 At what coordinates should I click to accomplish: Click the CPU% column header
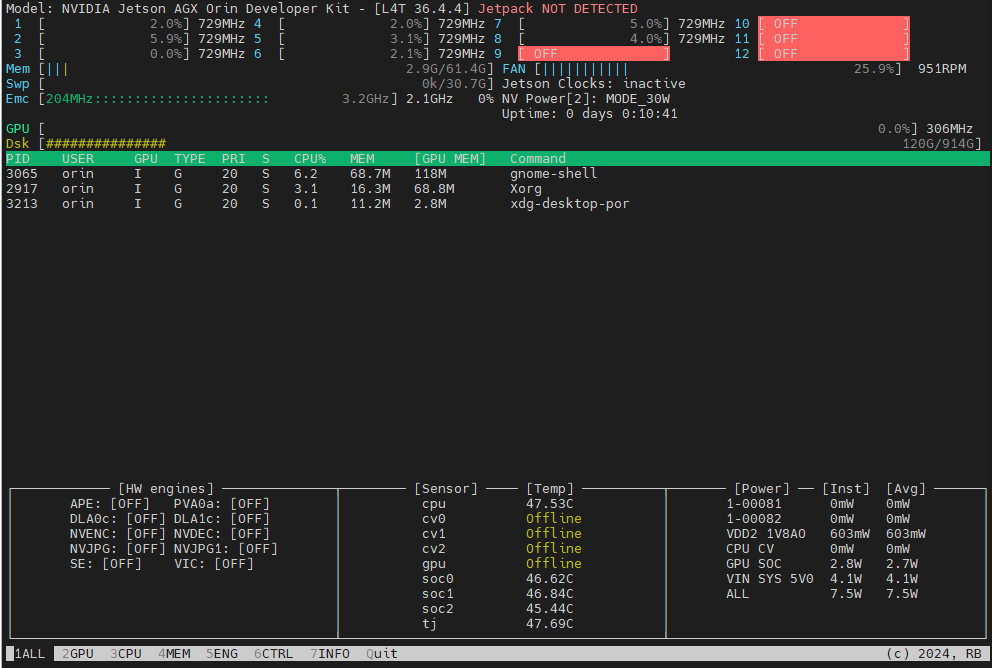tap(310, 159)
